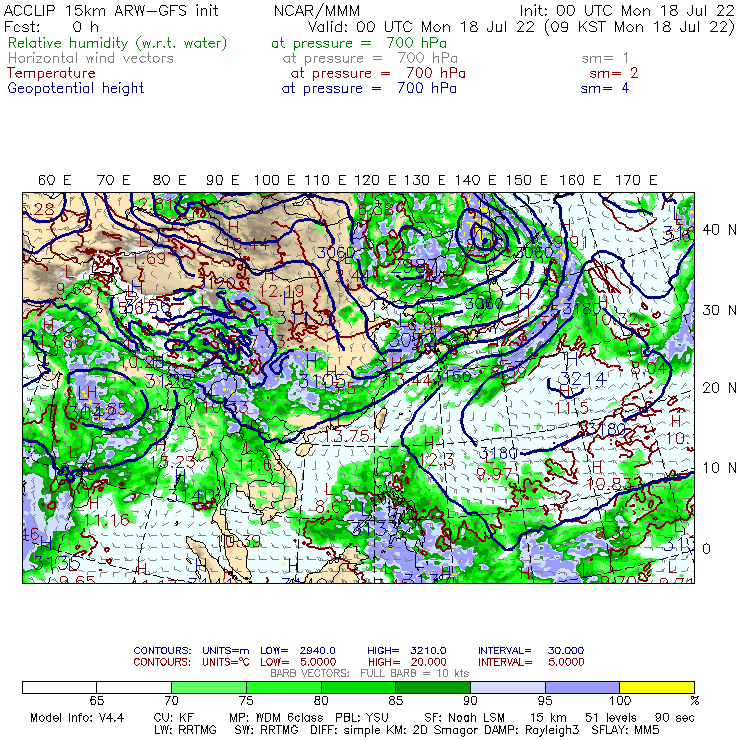Click the 'Model Info: V4.4' text
Screen dimensions: 740x740
[x=77, y=718]
